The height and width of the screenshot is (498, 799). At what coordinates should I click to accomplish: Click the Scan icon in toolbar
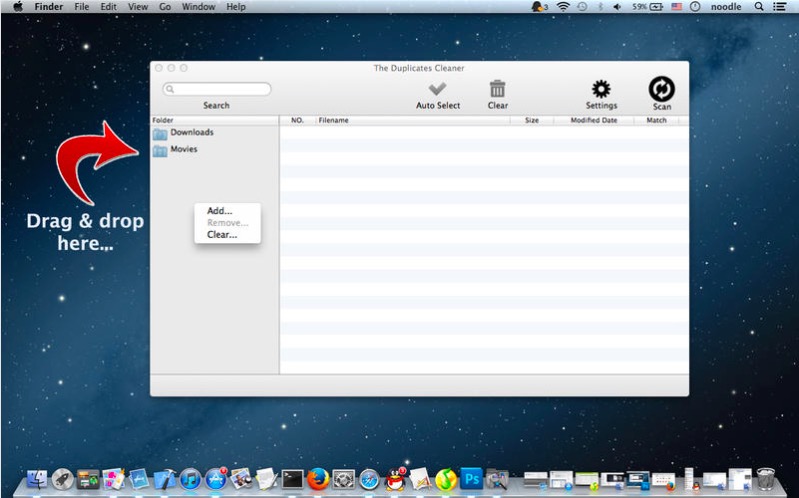coord(661,89)
